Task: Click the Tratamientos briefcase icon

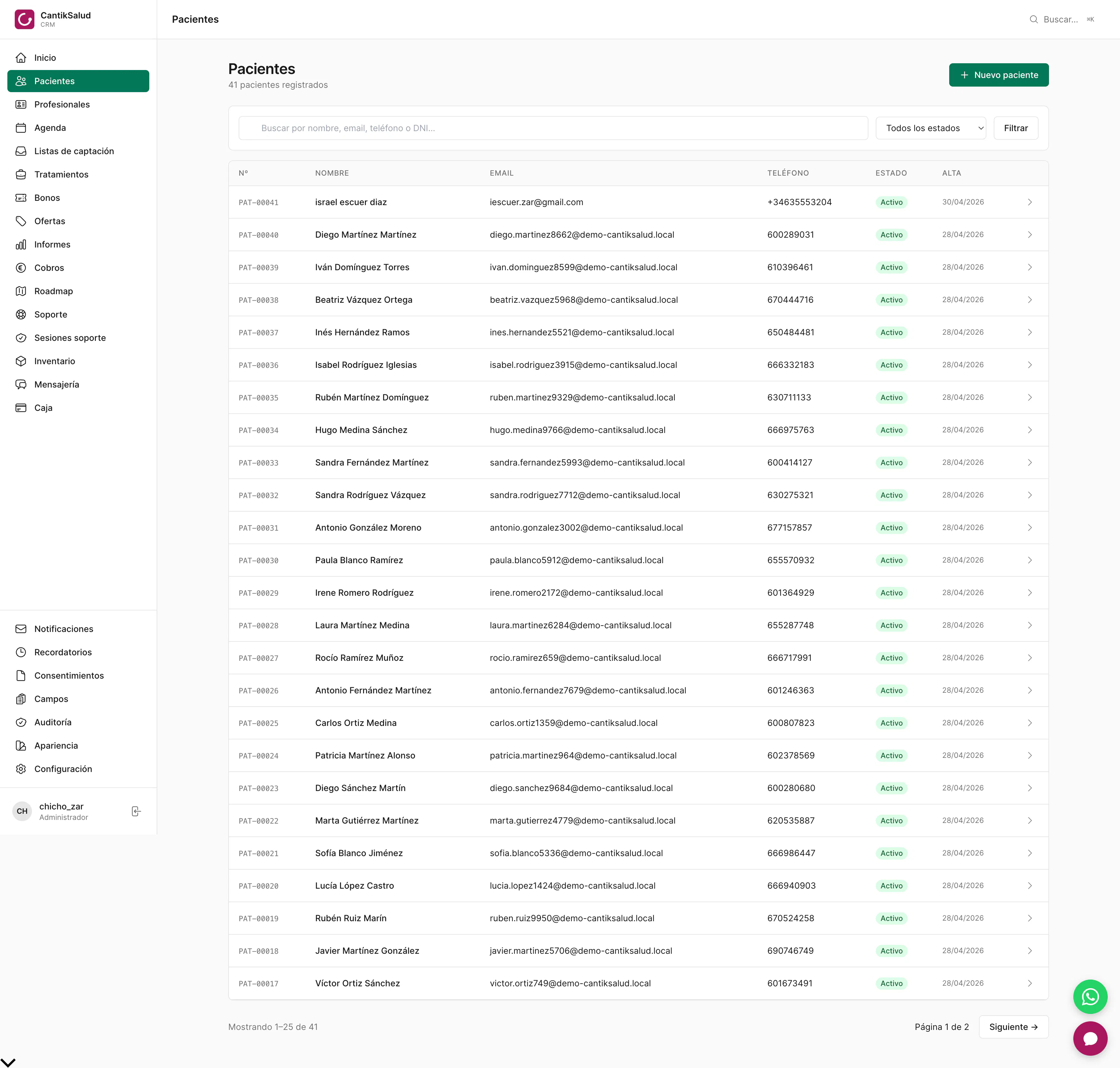Action: point(21,174)
